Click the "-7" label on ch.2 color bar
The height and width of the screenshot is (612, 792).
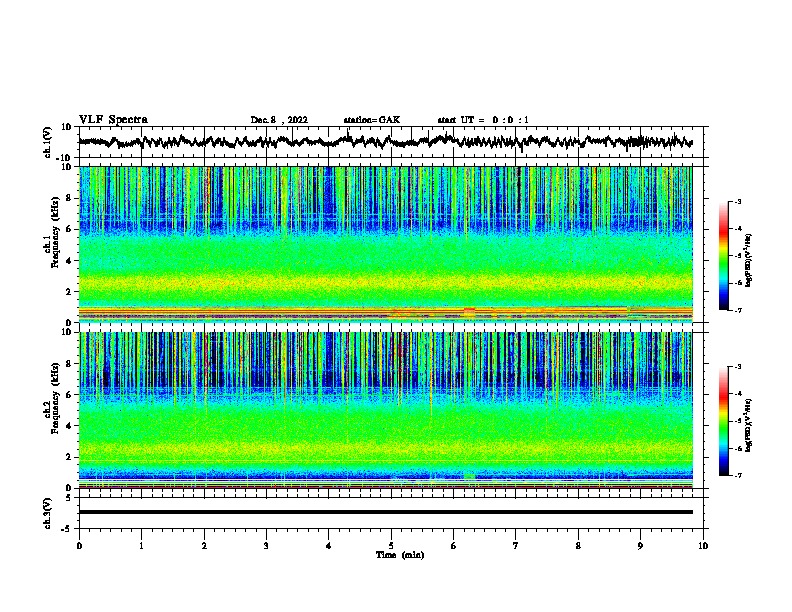point(737,475)
